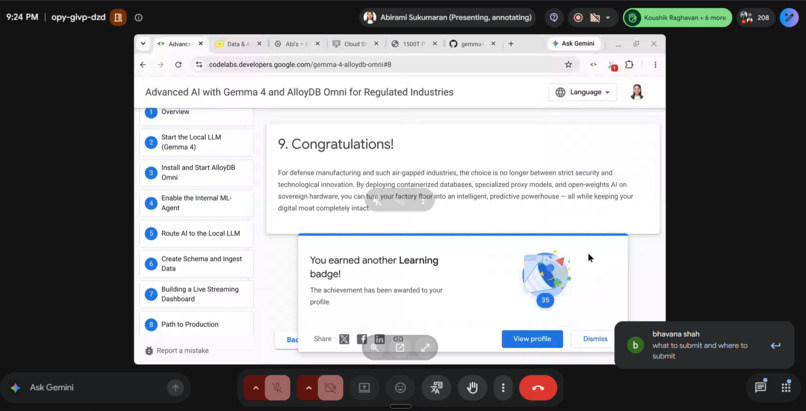
Task: Click the extension icon with red 1 badge
Action: coord(612,65)
